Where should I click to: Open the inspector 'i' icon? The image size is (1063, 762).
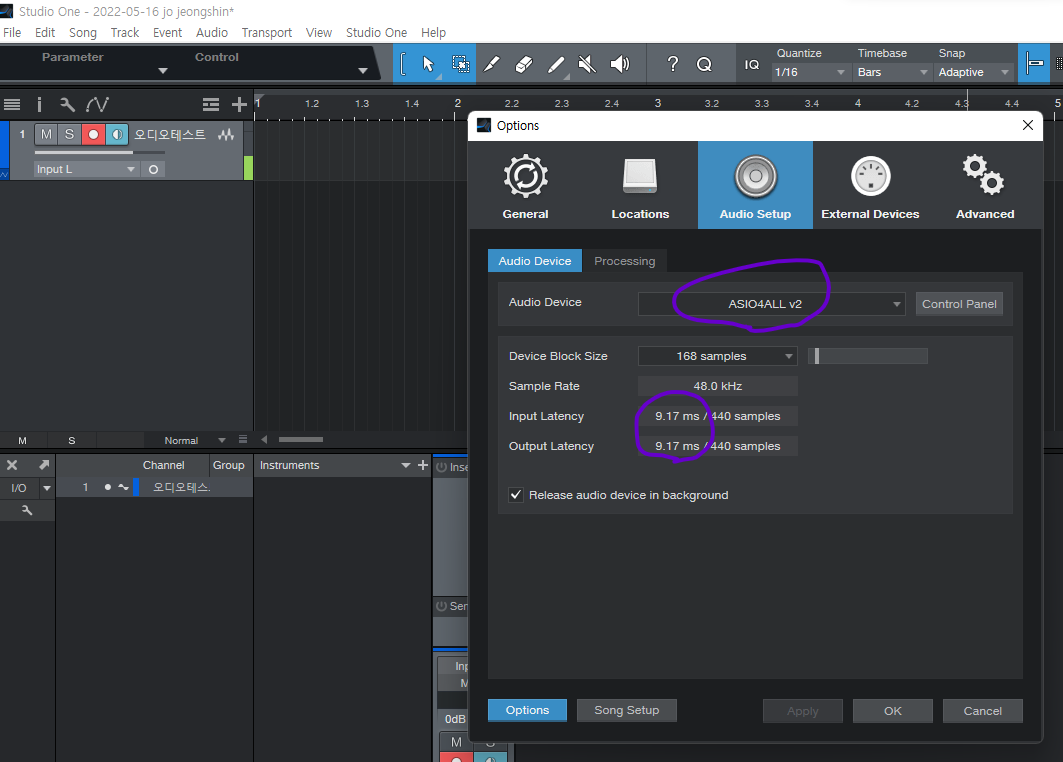pos(39,104)
